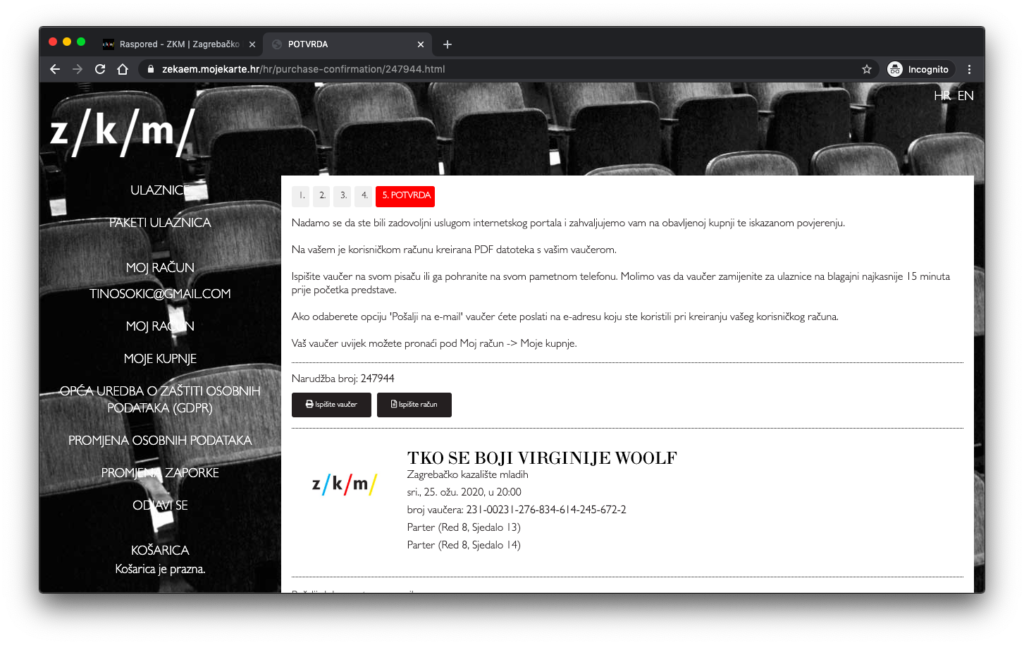This screenshot has width=1024, height=645.
Task: Click the browser back arrow
Action: tap(55, 69)
